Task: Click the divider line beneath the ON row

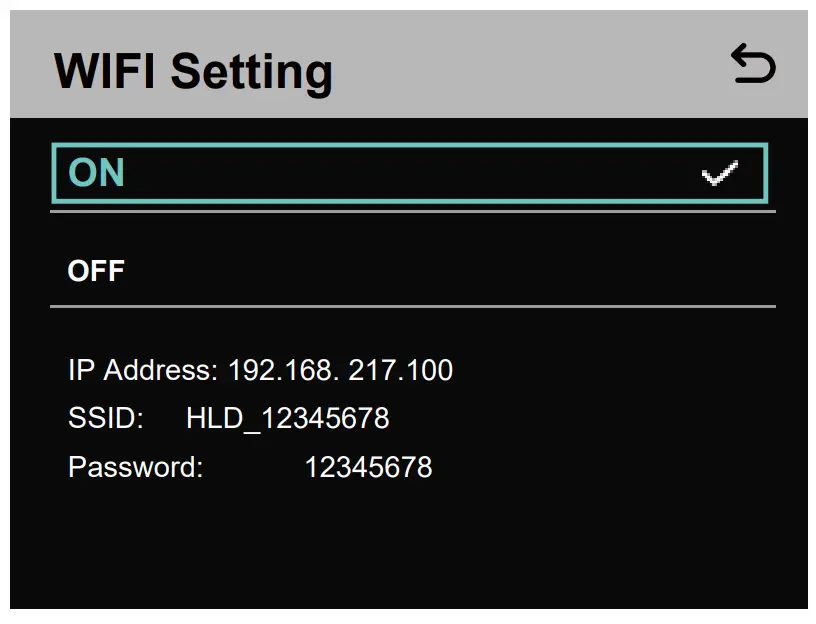Action: pos(412,211)
